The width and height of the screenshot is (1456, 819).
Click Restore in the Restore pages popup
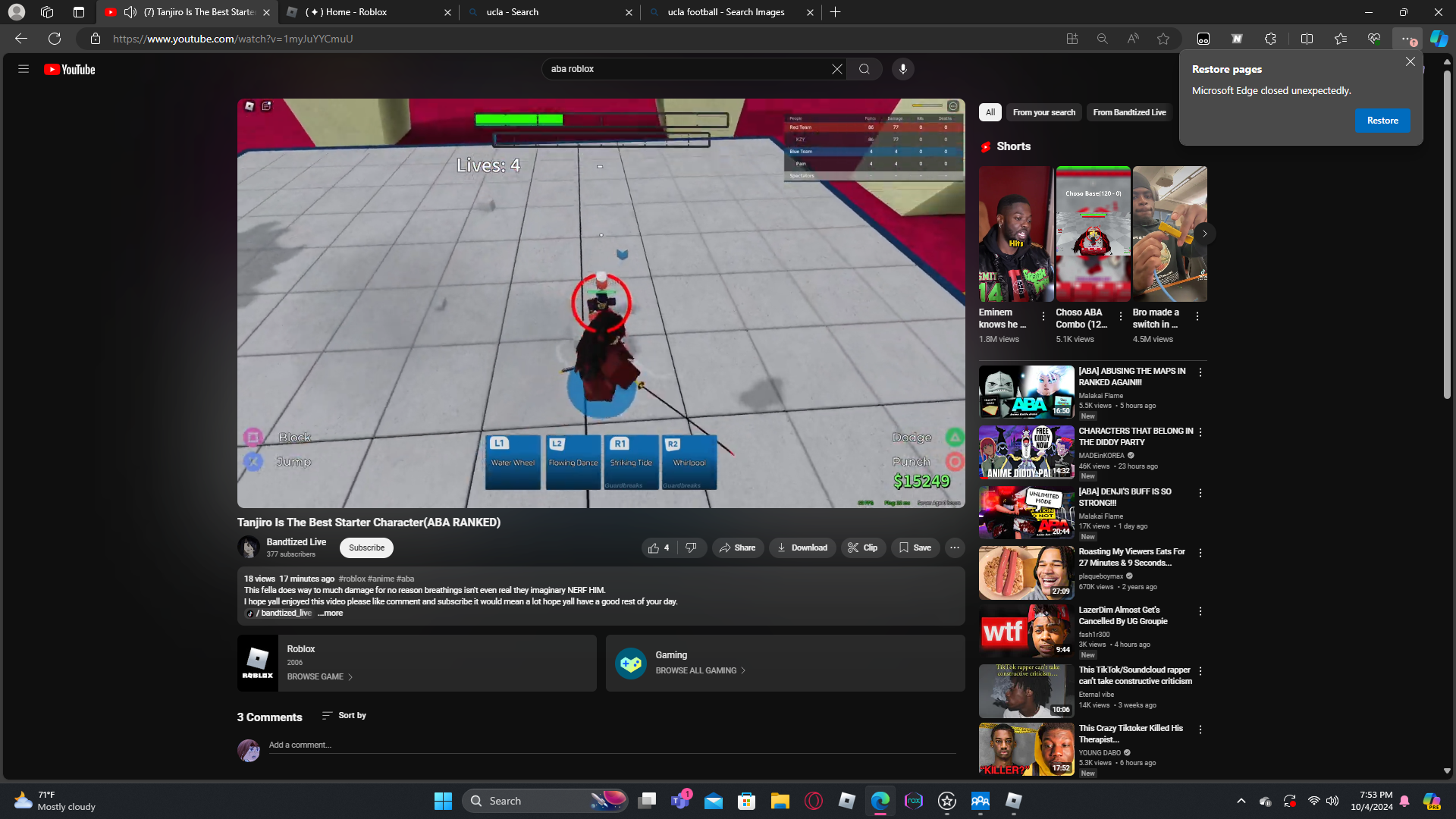[x=1382, y=121]
